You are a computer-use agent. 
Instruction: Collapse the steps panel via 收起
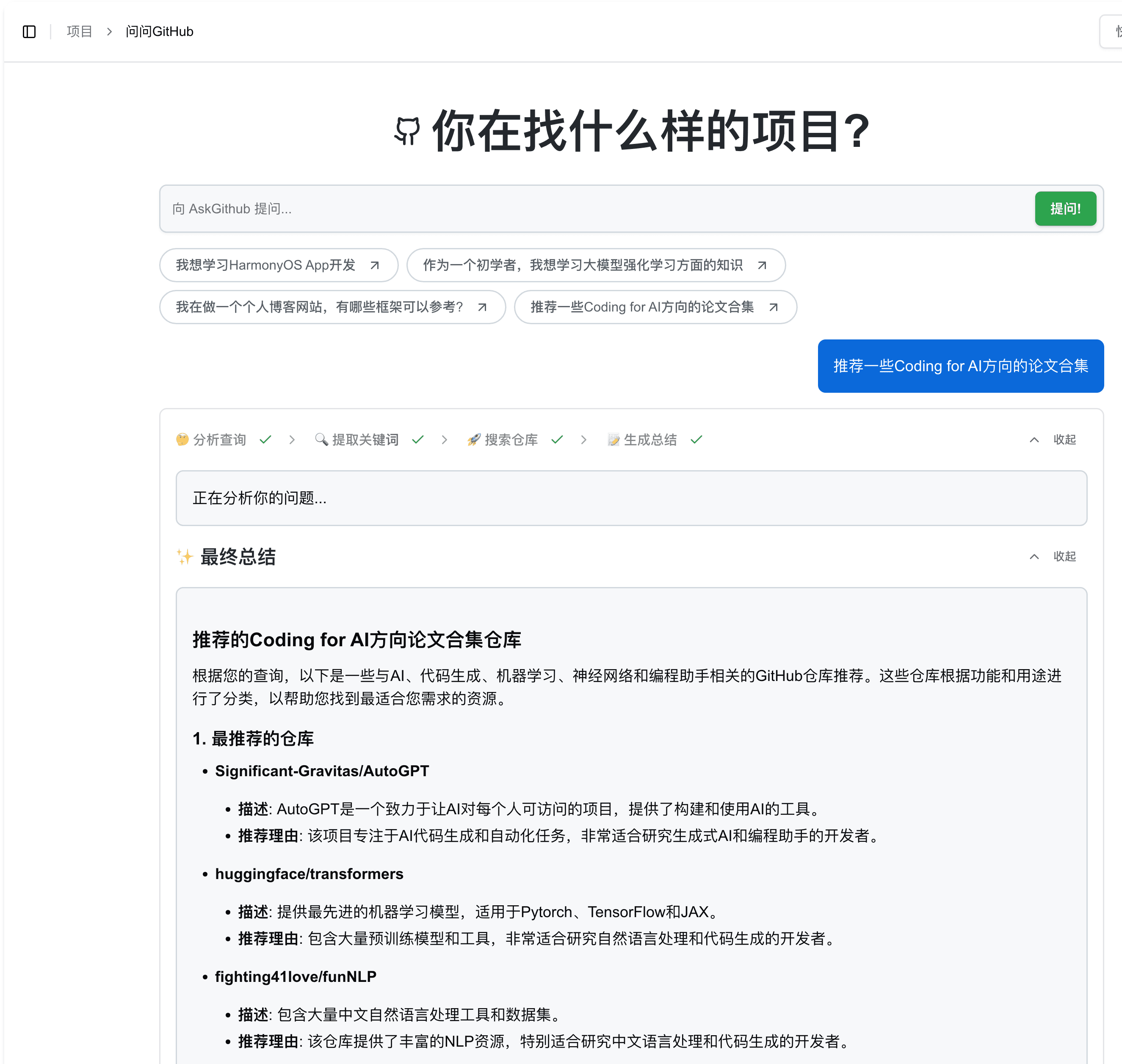click(1065, 440)
